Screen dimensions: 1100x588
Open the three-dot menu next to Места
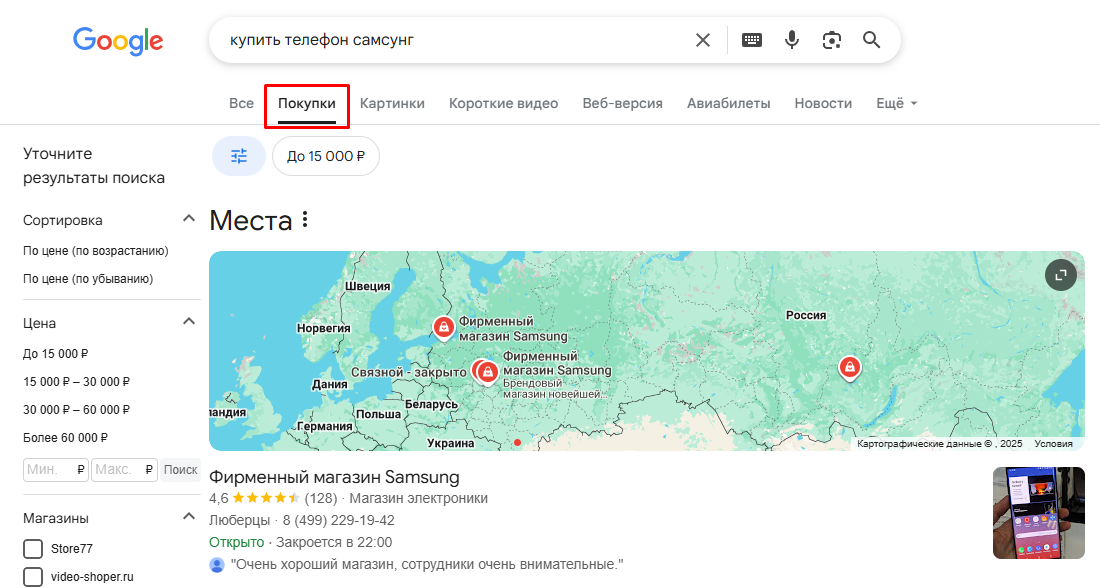pyautogui.click(x=304, y=218)
